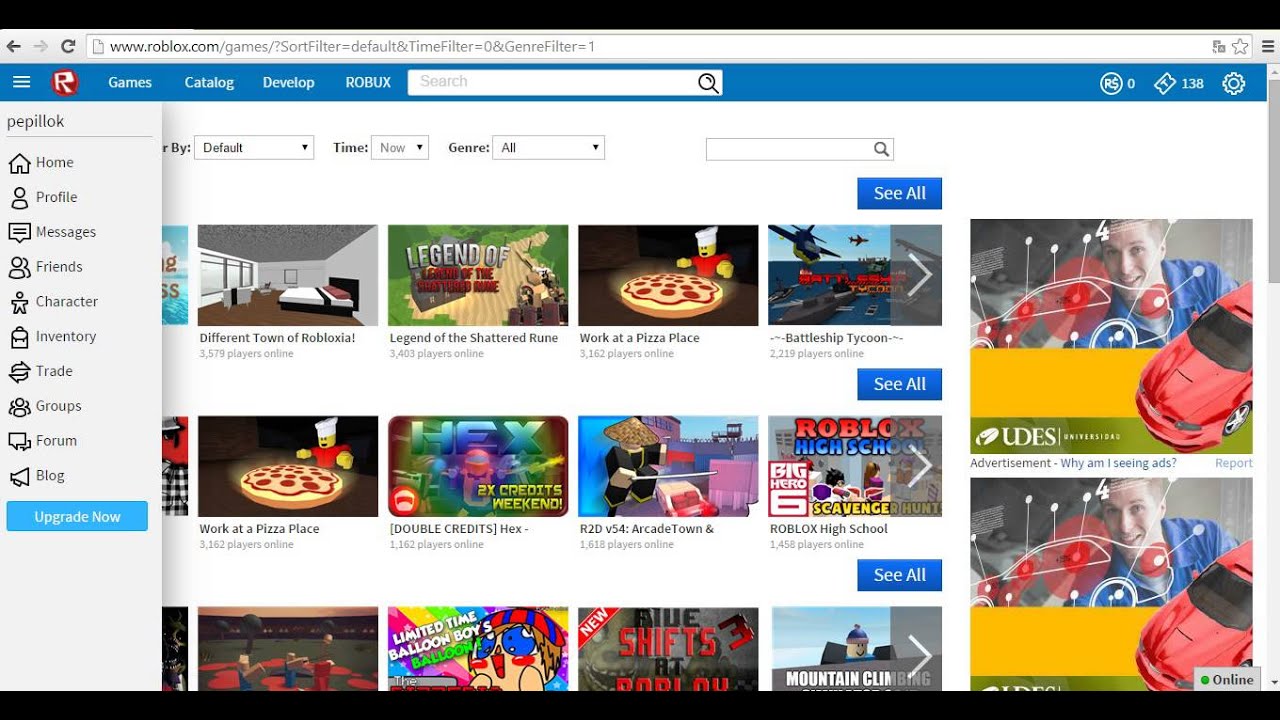Click the search magnifier in top bar
The width and height of the screenshot is (1280, 720).
coord(708,83)
